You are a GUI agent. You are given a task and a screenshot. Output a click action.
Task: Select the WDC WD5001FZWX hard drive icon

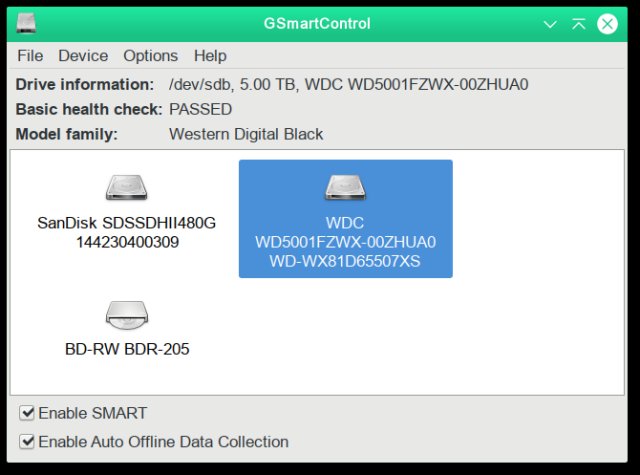(x=345, y=188)
